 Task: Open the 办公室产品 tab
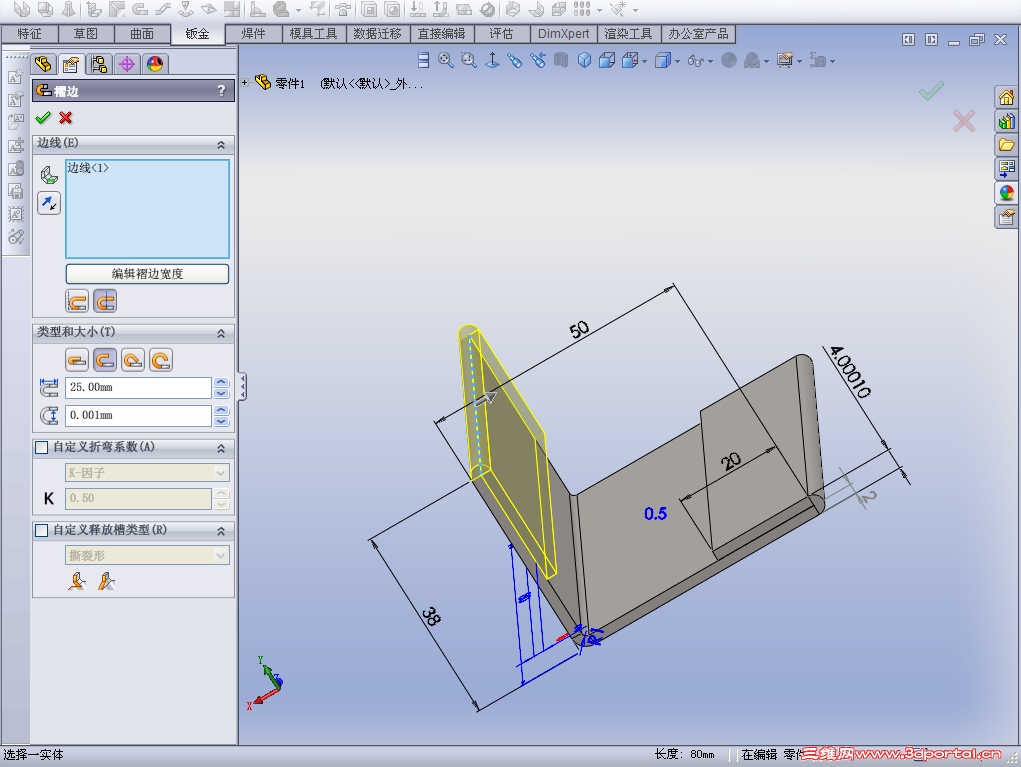[698, 34]
